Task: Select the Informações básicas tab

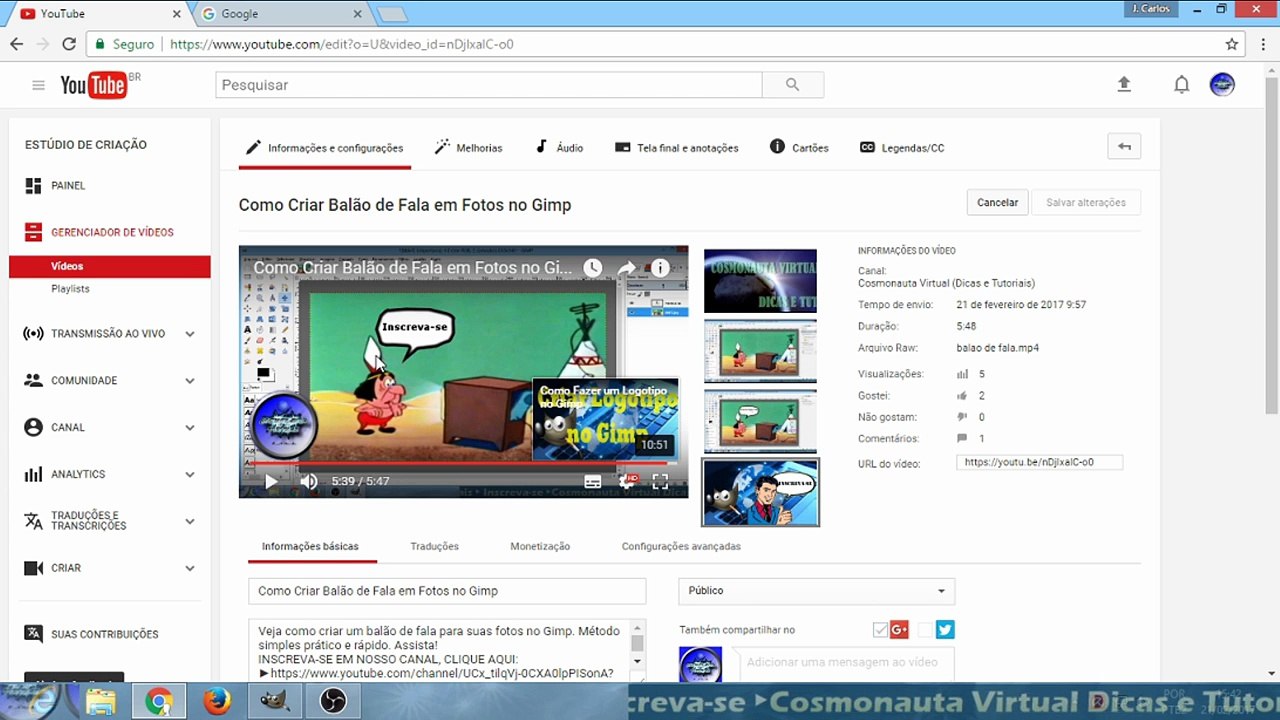Action: [310, 547]
